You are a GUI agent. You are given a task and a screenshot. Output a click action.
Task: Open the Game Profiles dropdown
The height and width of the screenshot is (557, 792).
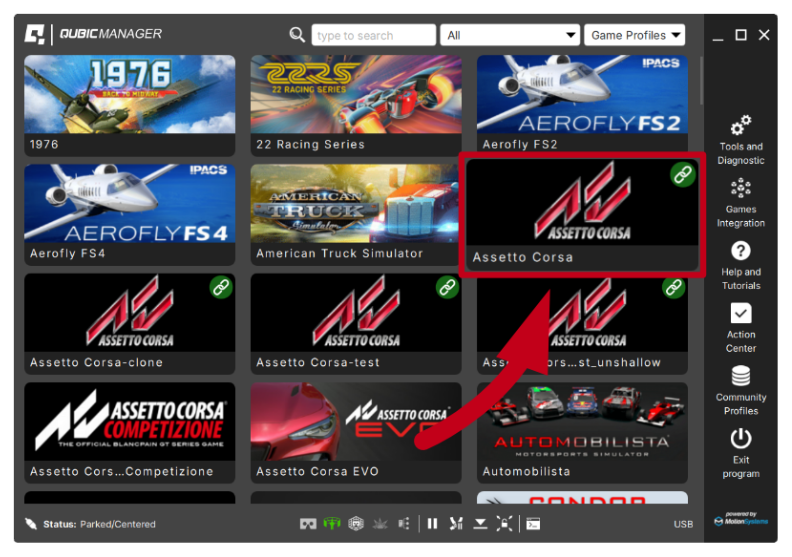click(x=635, y=35)
